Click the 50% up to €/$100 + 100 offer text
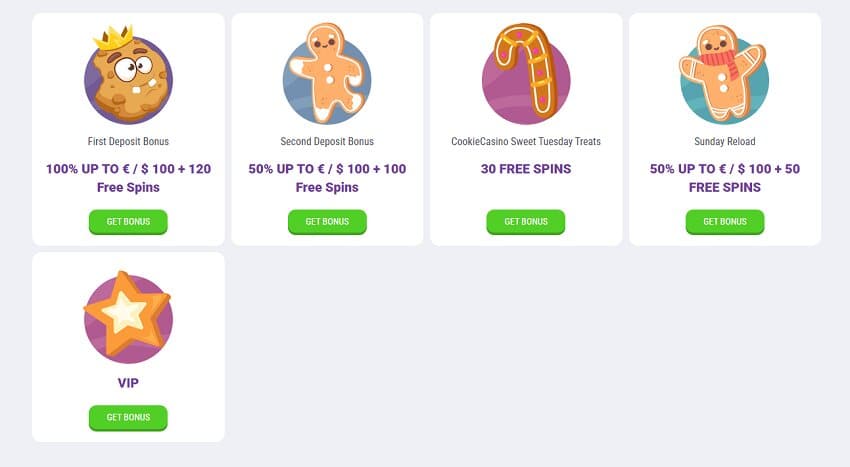This screenshot has height=467, width=850. 327,178
